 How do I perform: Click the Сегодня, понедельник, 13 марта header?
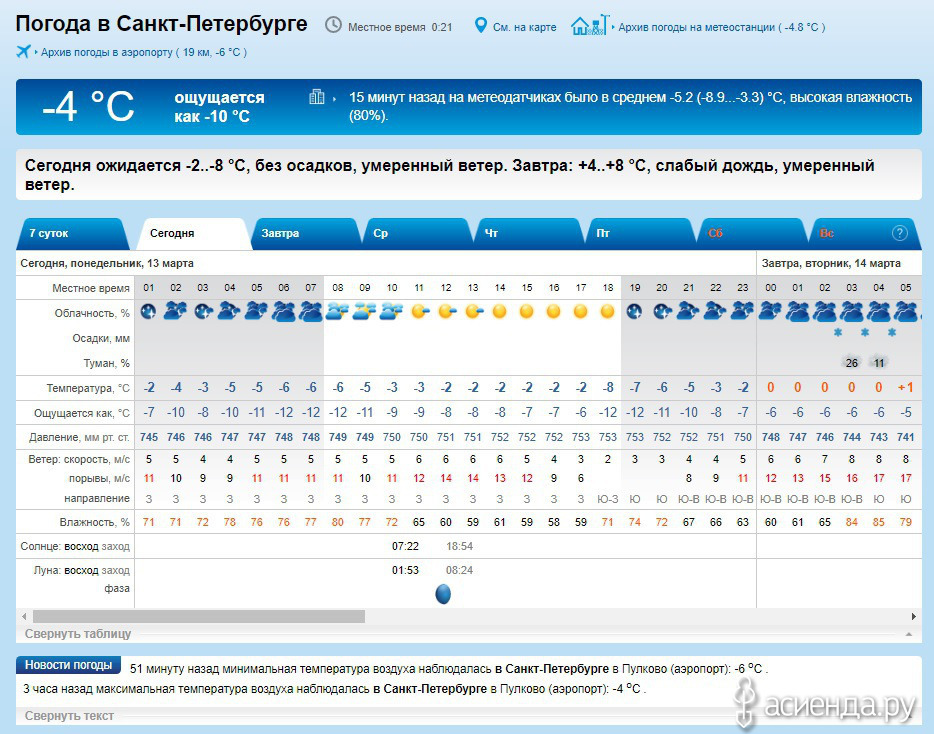107,263
